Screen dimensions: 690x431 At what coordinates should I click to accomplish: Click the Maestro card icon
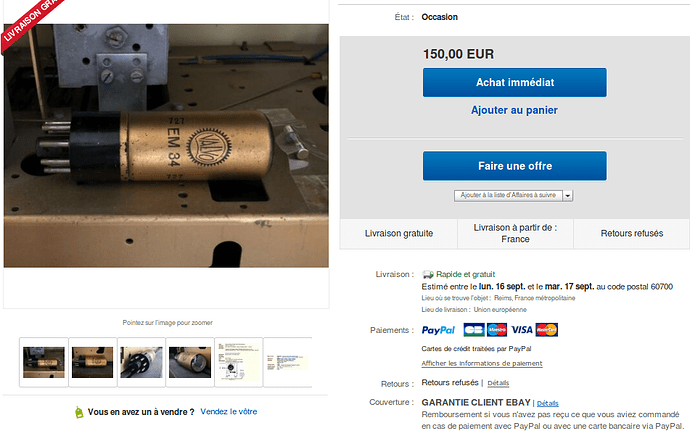497,330
